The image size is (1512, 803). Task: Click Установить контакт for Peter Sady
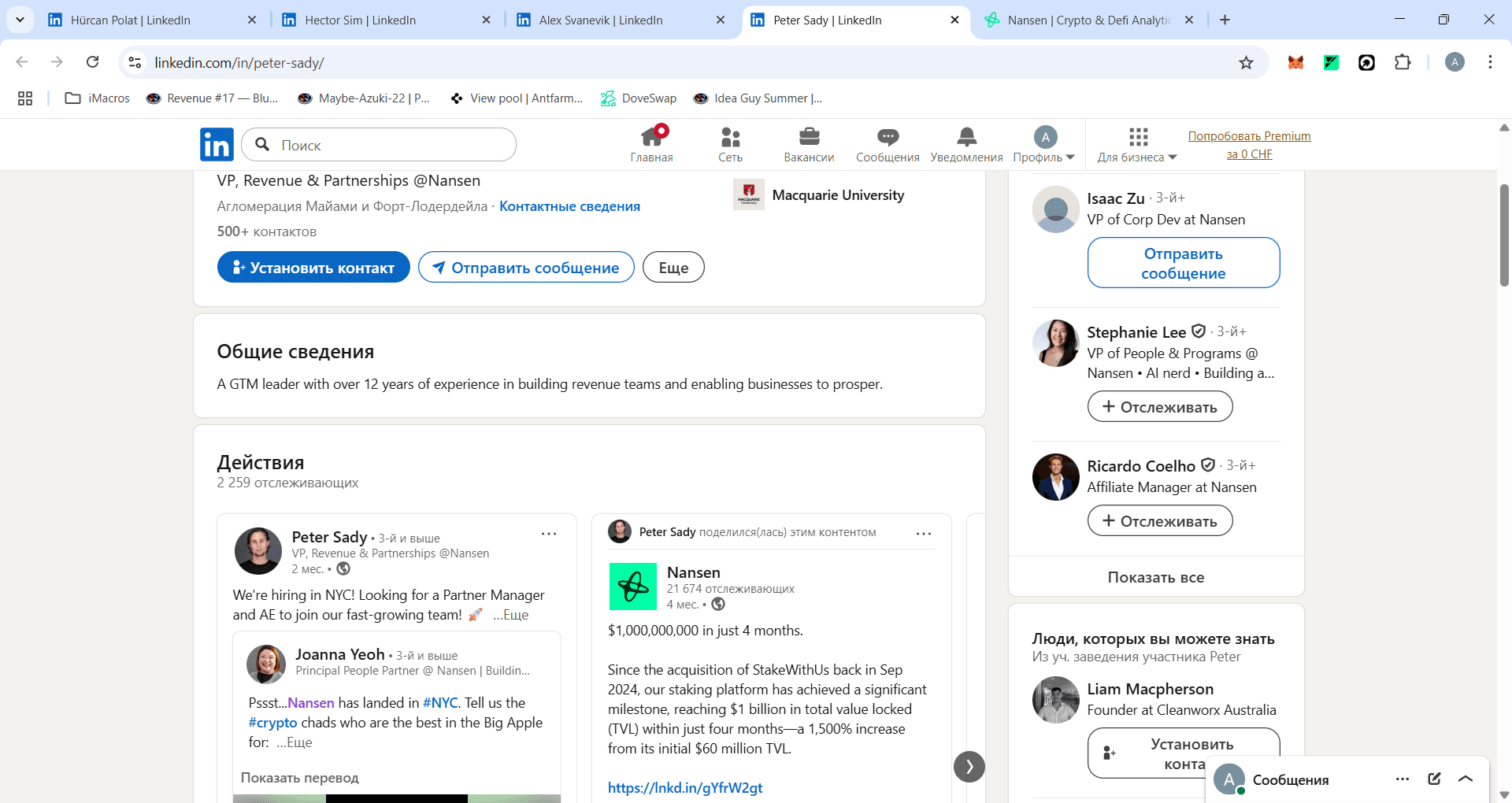[313, 267]
